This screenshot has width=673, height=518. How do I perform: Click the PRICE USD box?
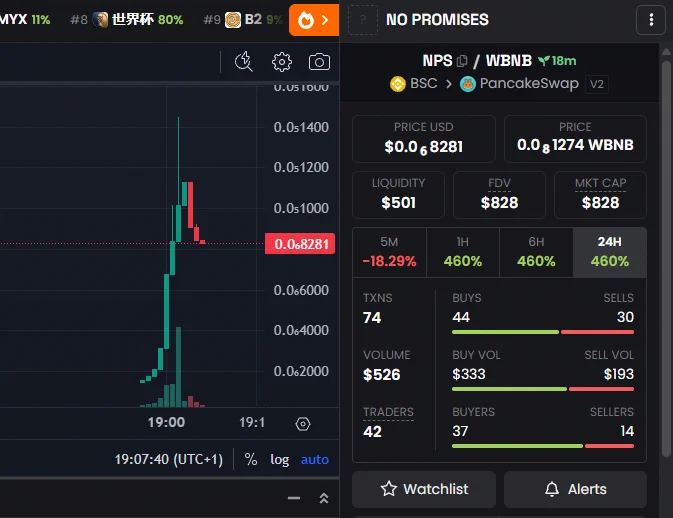click(x=424, y=139)
